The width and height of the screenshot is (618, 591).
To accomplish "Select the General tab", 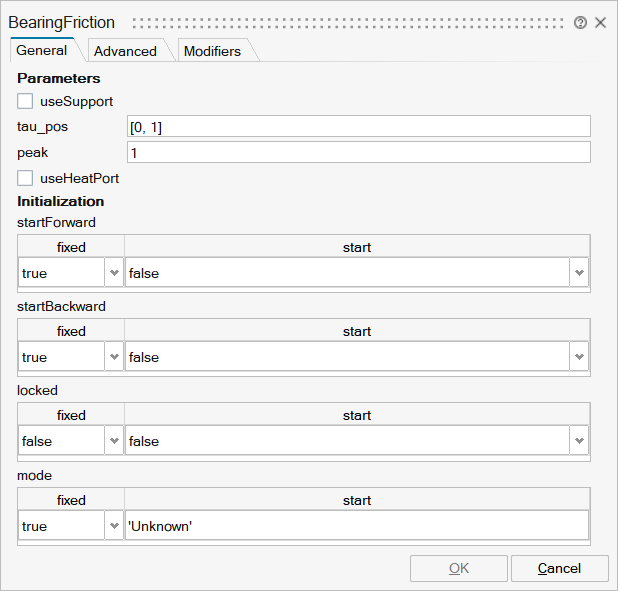I will point(42,50).
